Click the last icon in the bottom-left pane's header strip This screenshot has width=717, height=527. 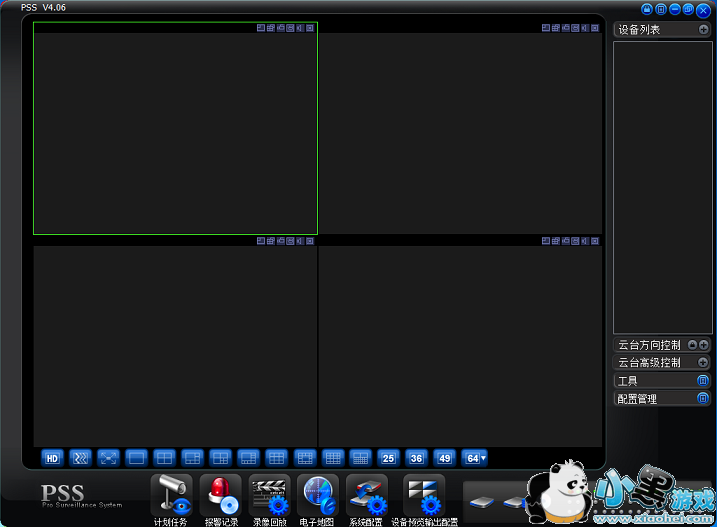pos(310,241)
